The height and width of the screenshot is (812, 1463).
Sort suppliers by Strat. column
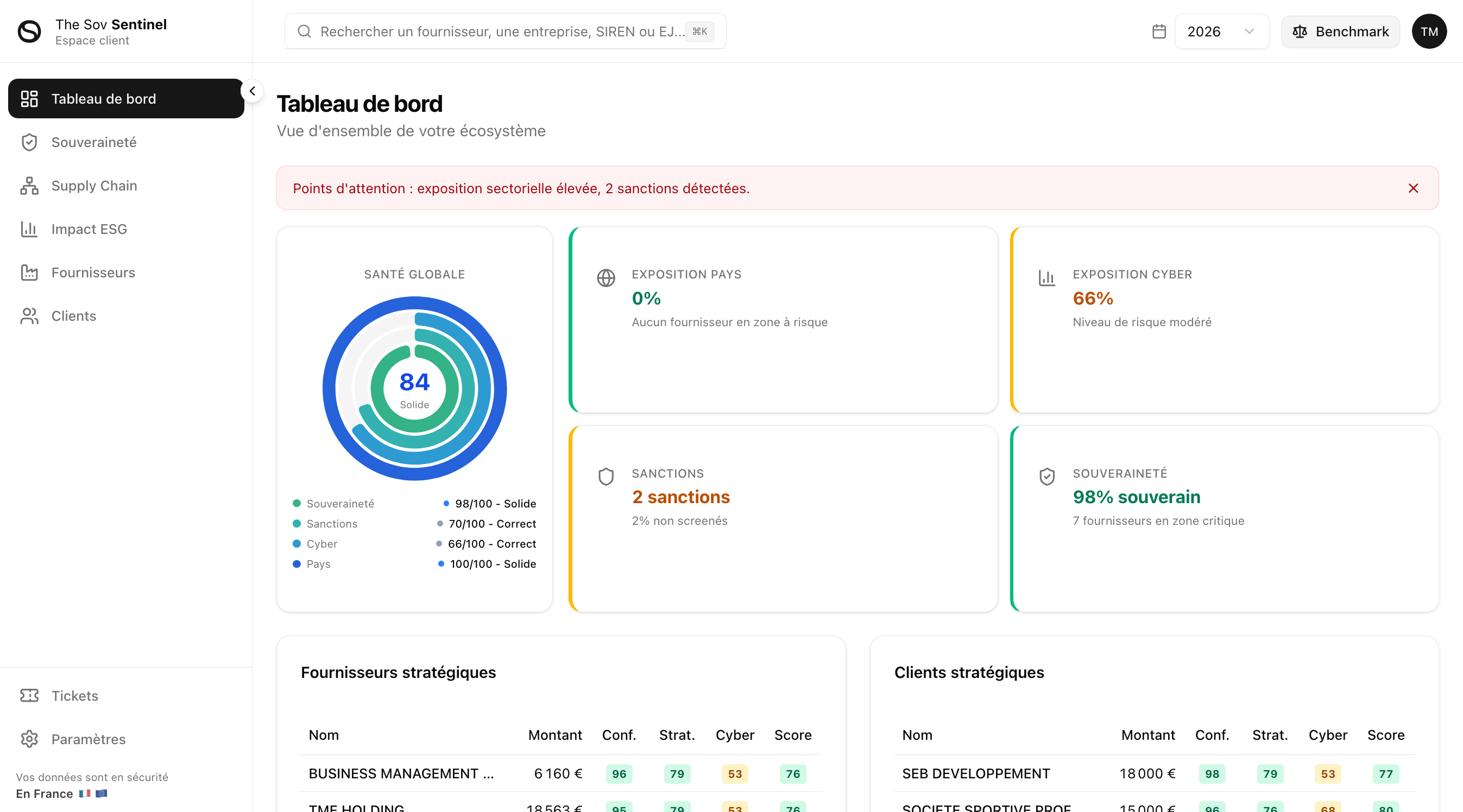coord(677,735)
